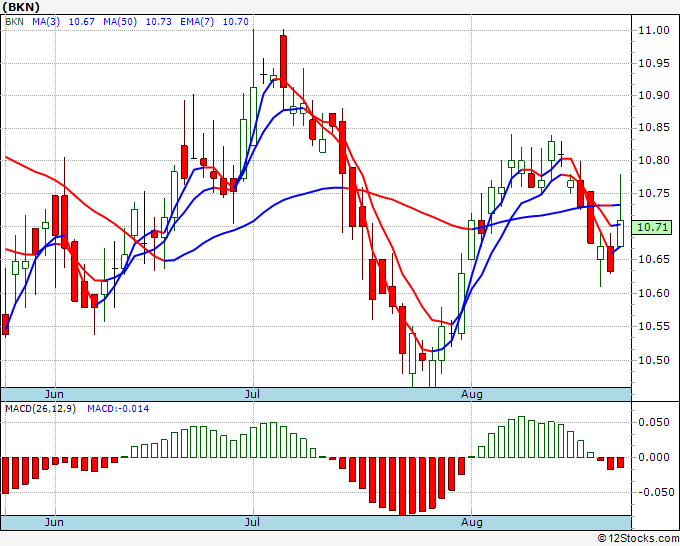Click the 10.90 price axis label
The image size is (680, 546).
point(654,95)
